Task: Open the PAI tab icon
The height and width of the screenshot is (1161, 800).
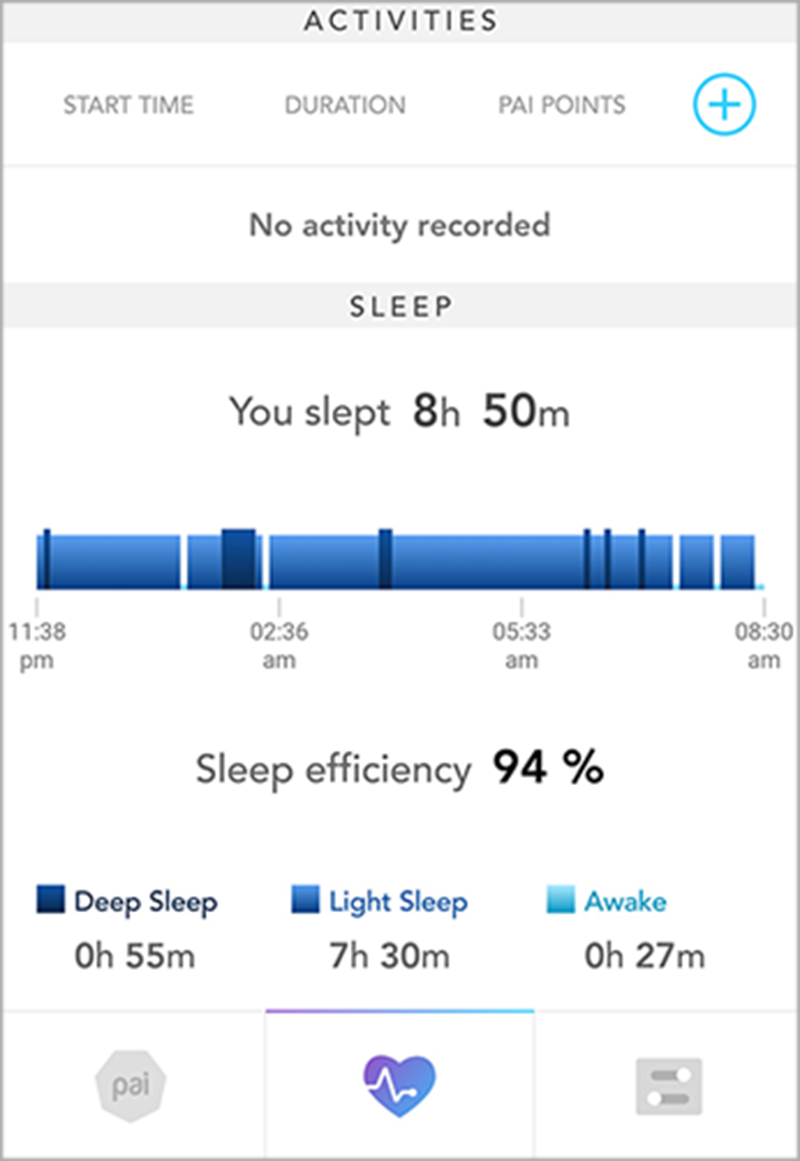Action: point(131,1085)
